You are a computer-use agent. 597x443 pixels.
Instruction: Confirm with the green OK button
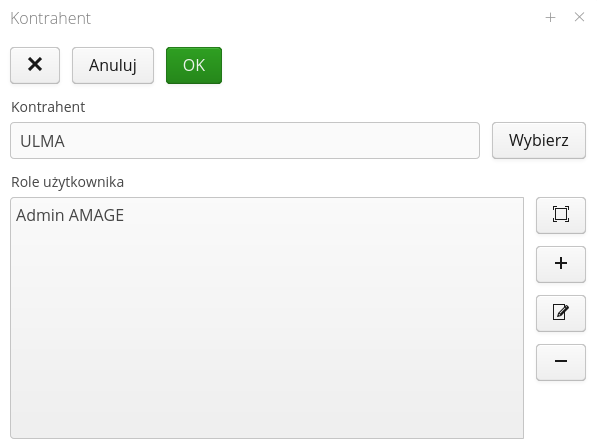194,65
